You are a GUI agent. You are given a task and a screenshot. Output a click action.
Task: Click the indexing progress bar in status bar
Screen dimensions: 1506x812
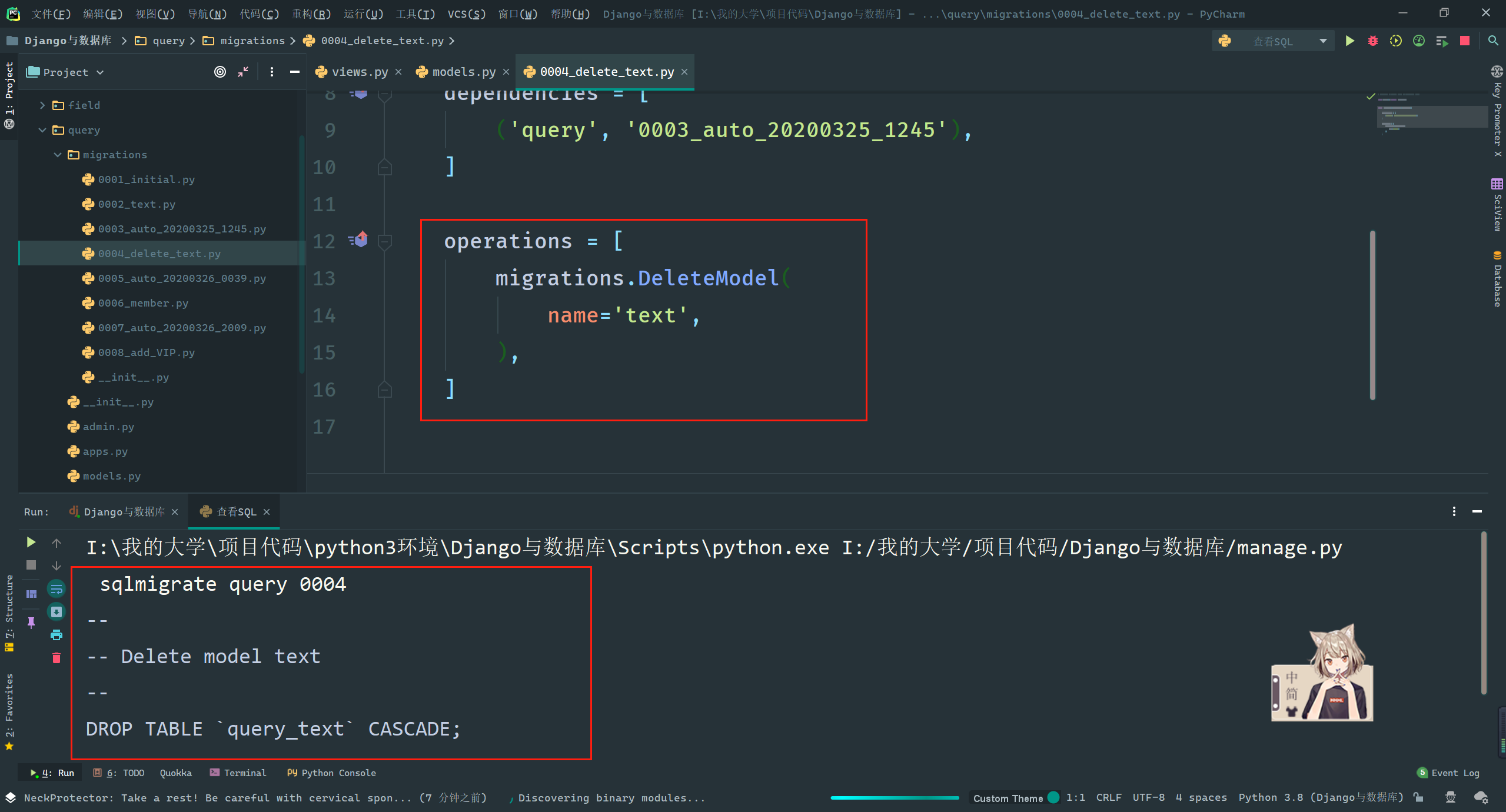[x=894, y=798]
